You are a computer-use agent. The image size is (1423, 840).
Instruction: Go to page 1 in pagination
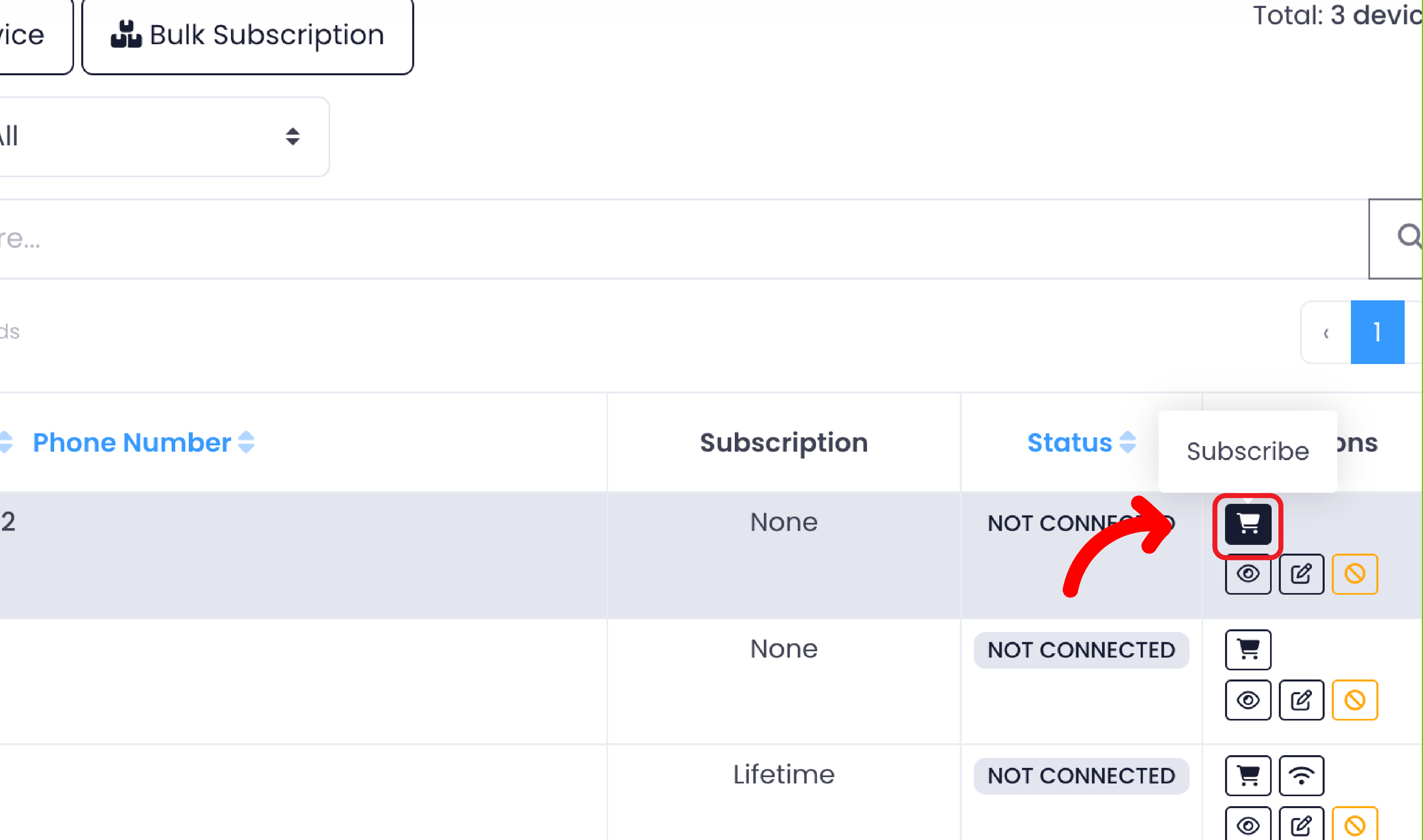click(x=1376, y=332)
